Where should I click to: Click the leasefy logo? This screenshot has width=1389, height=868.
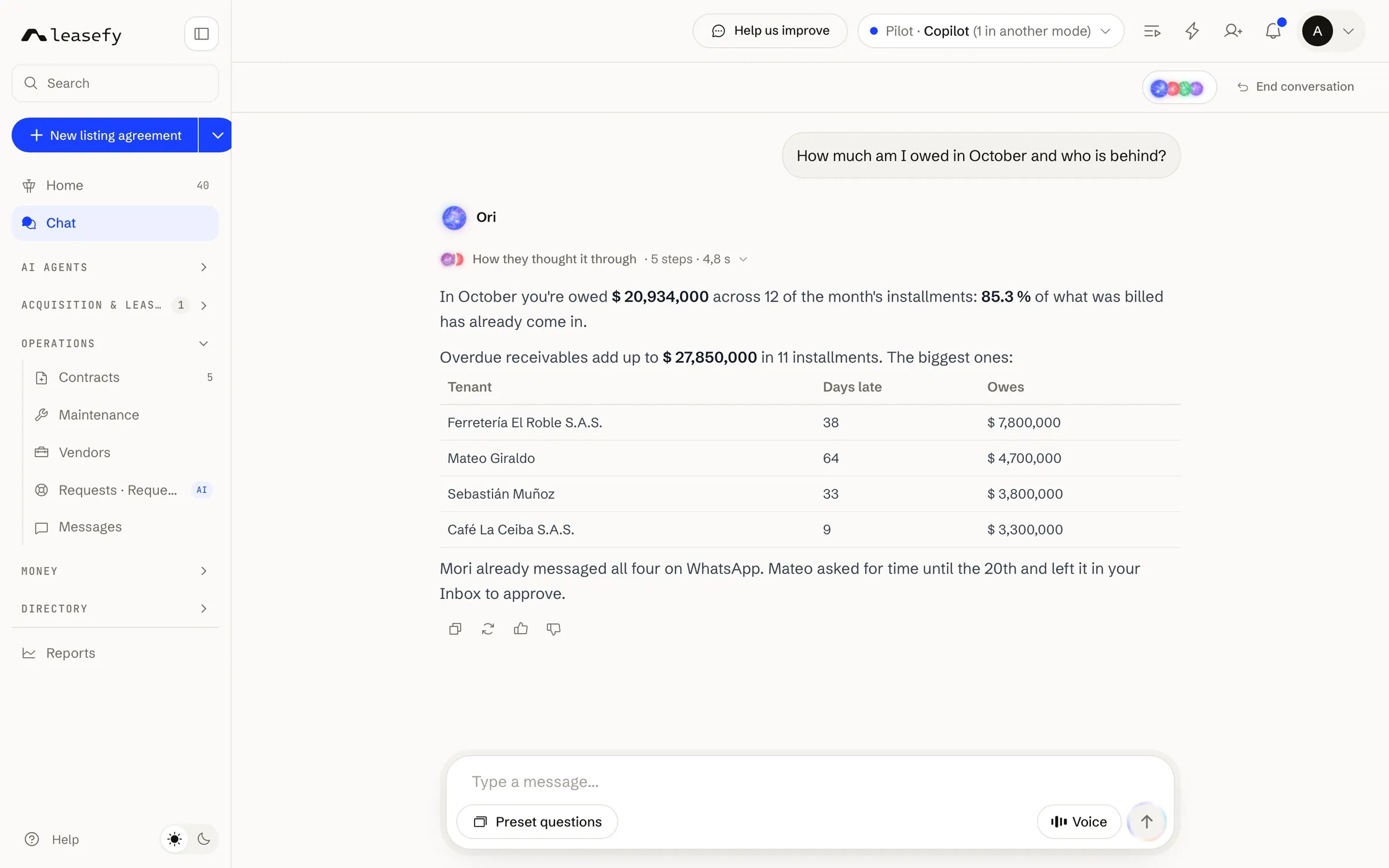(x=72, y=35)
